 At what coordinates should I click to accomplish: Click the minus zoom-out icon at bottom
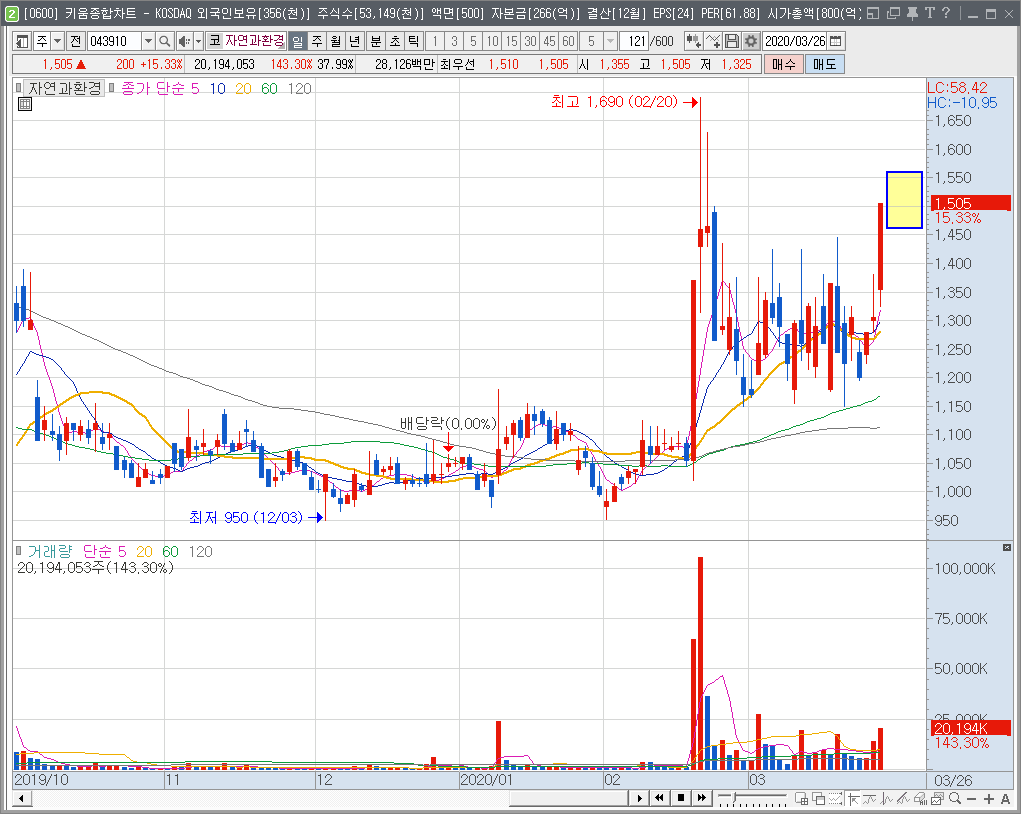(x=972, y=798)
